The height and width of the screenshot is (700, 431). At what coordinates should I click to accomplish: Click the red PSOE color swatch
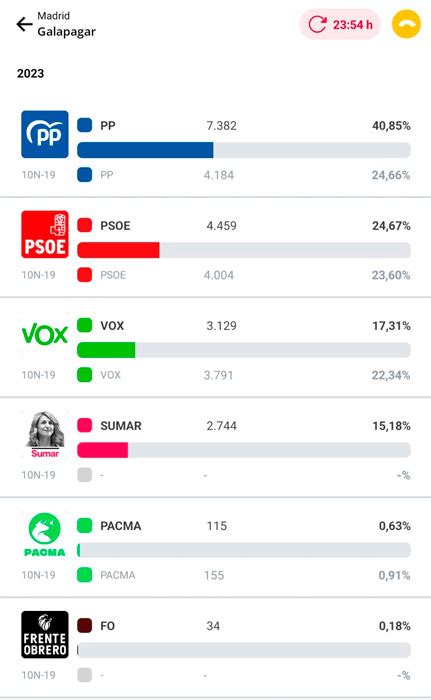click(84, 225)
